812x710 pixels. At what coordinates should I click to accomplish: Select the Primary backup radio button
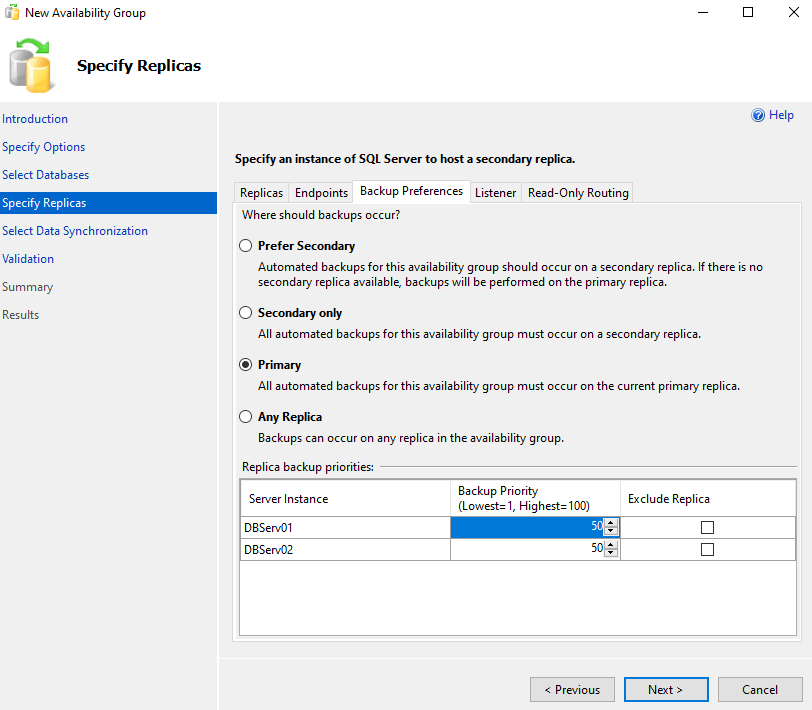pyautogui.click(x=246, y=365)
